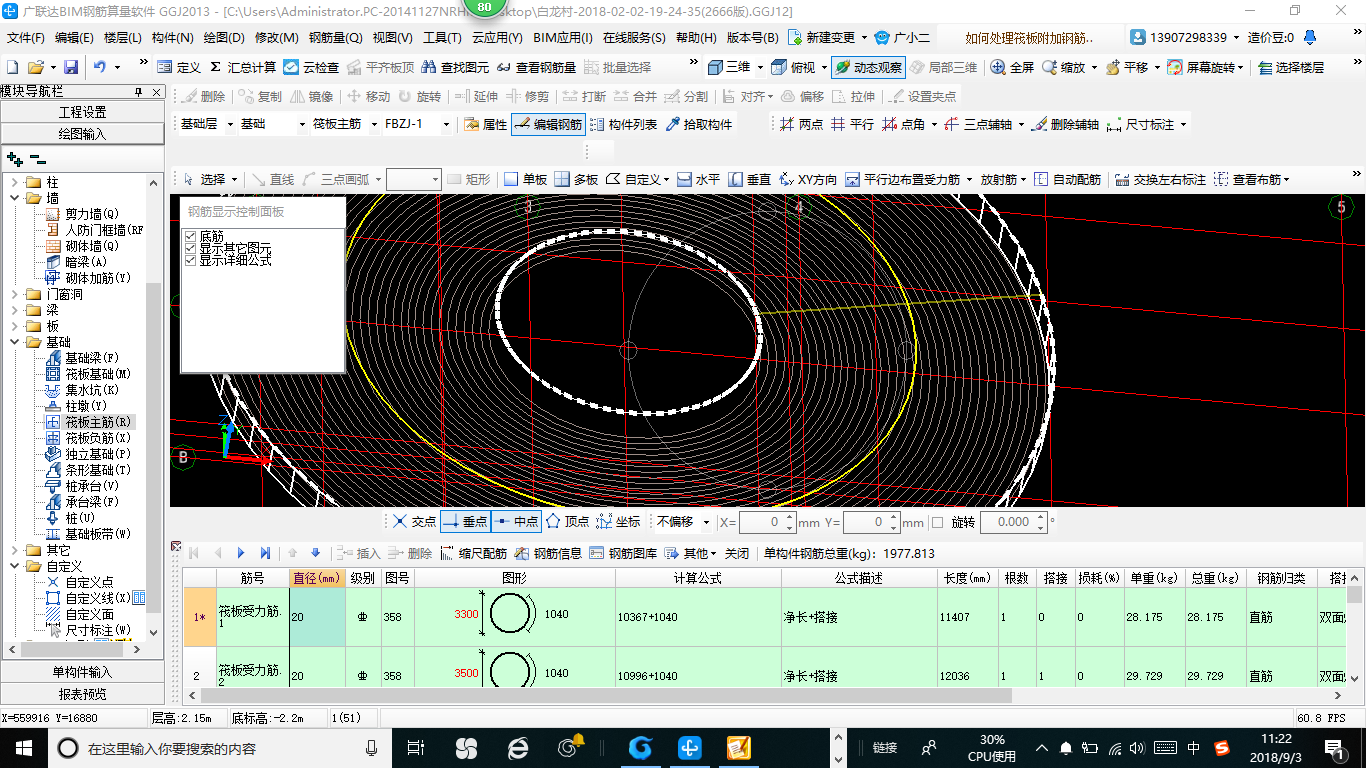Viewport: 1366px width, 768px height.
Task: Open 属性 properties panel
Action: (486, 124)
